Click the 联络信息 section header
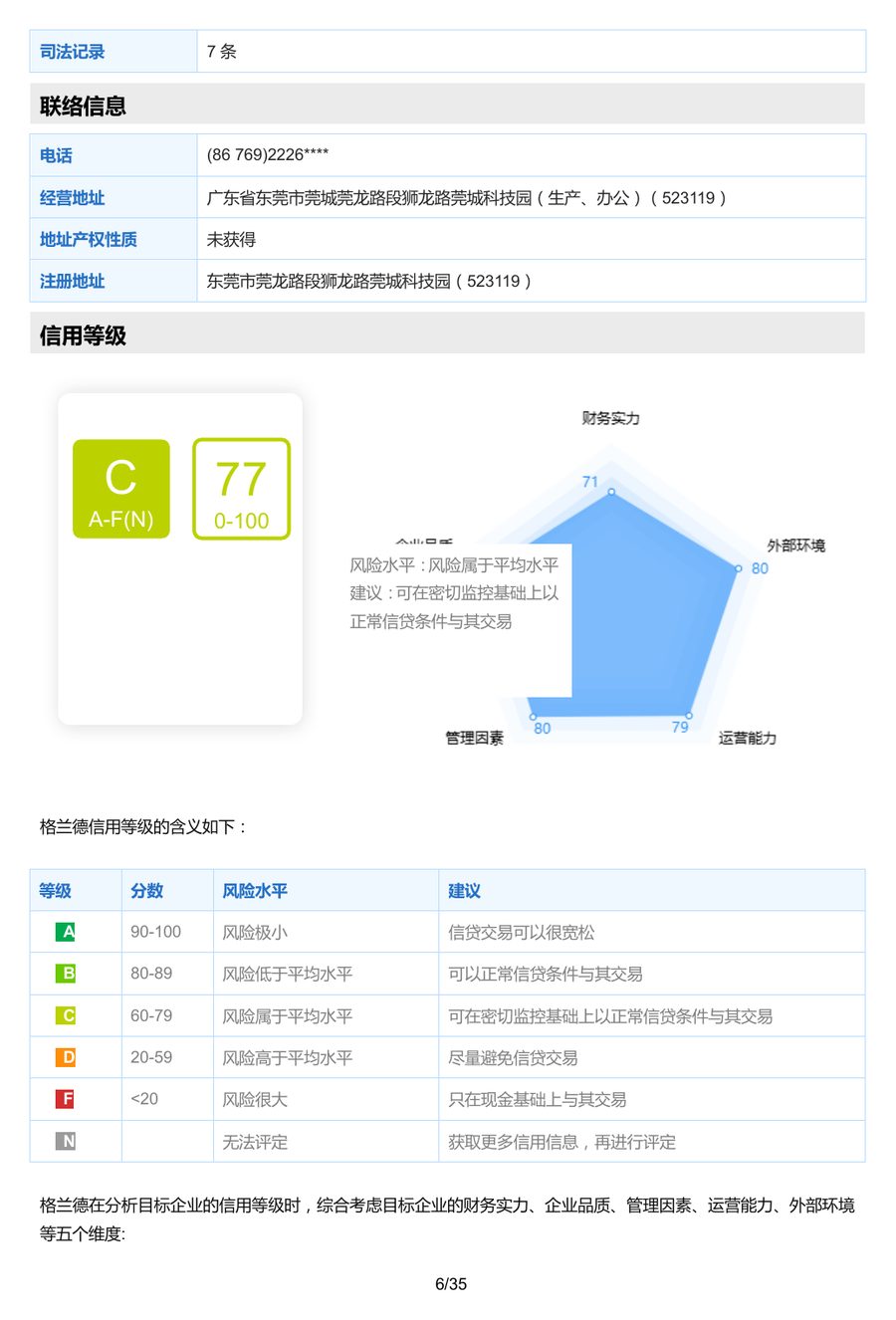Screen dimensions: 896x1320 pos(447,105)
